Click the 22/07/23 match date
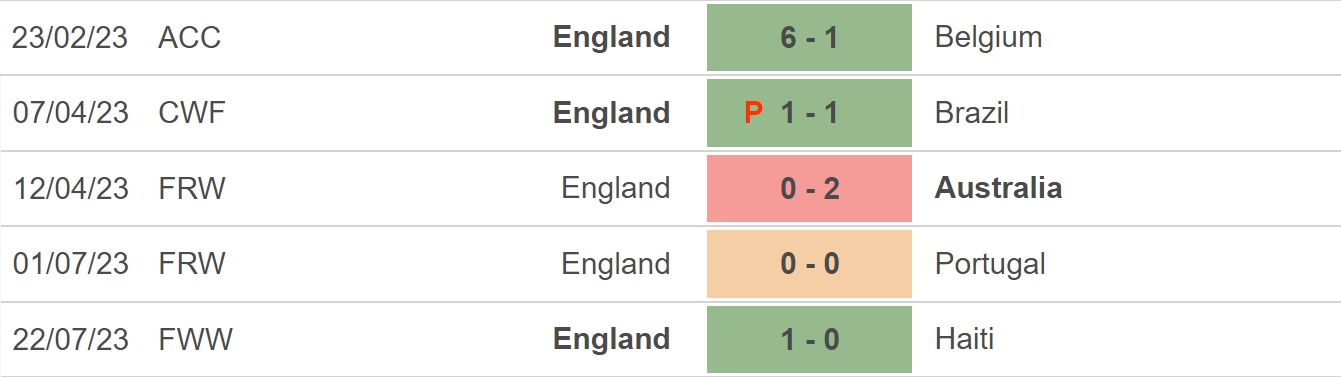1341x377 pixels. [71, 339]
